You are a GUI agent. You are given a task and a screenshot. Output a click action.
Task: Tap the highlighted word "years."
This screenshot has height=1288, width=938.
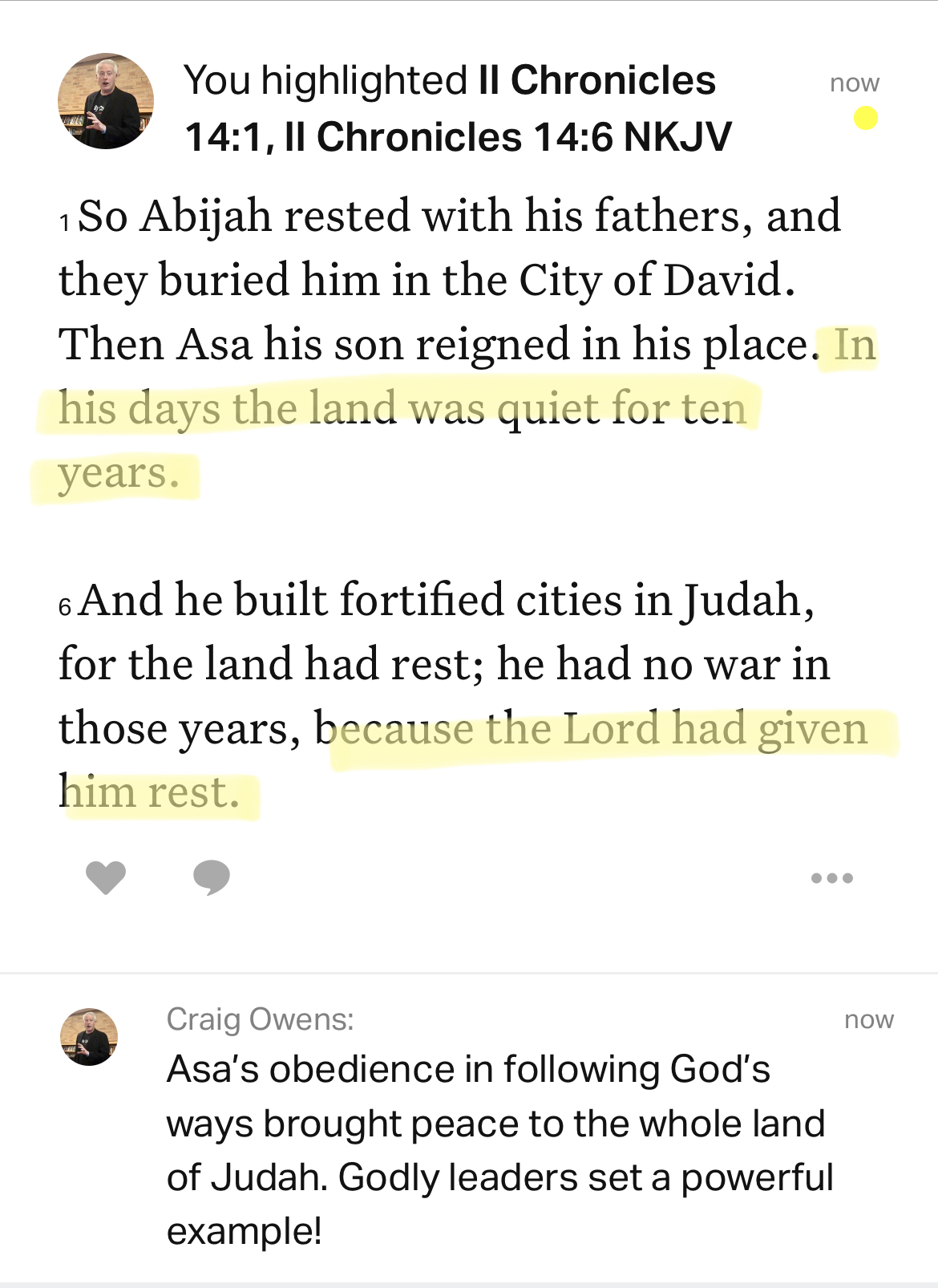(x=118, y=473)
